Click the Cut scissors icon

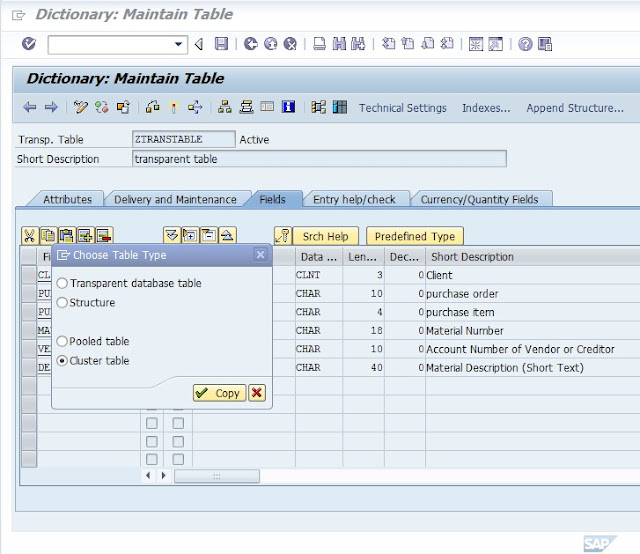(30, 236)
